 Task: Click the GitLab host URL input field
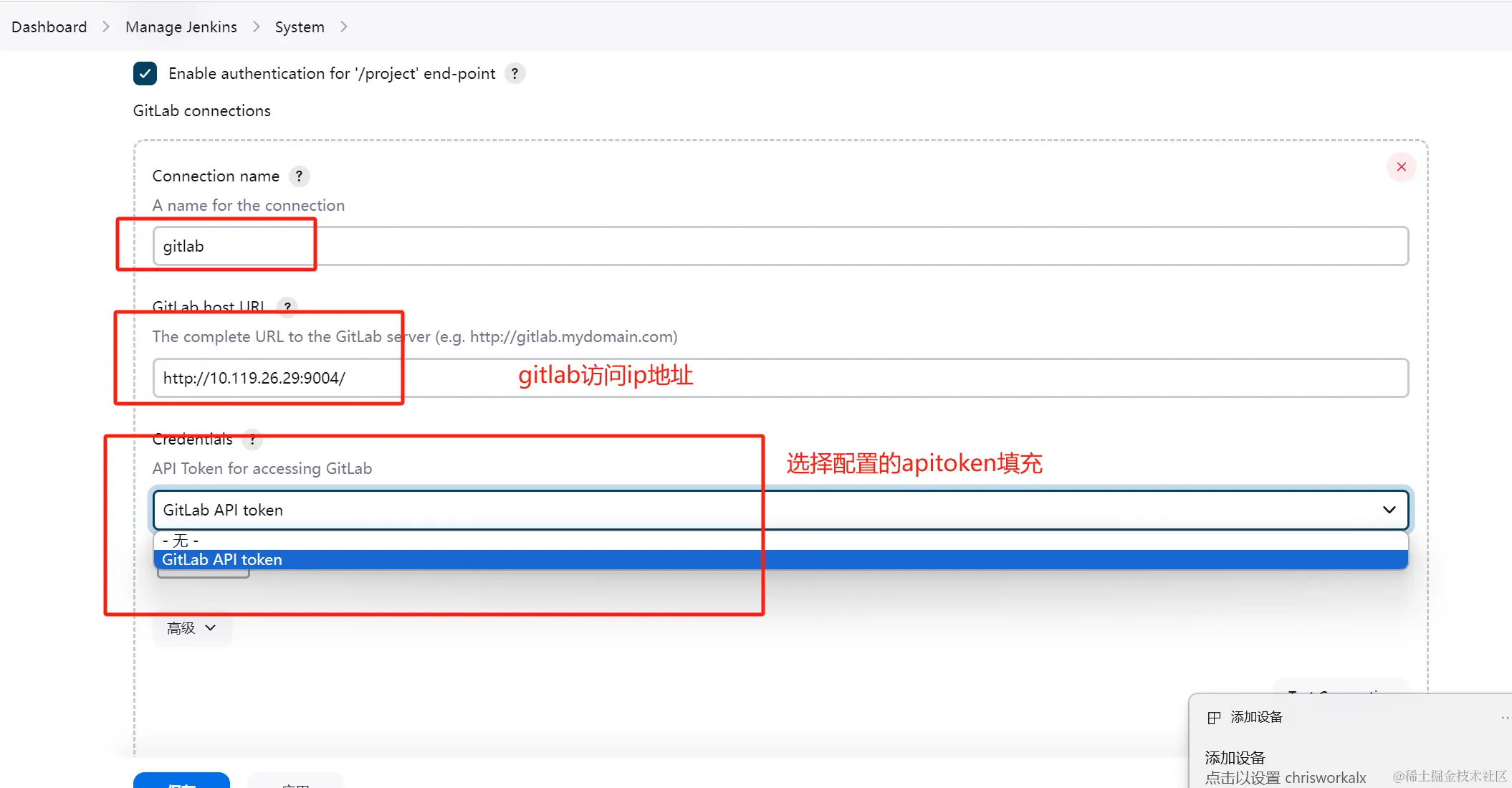[780, 378]
